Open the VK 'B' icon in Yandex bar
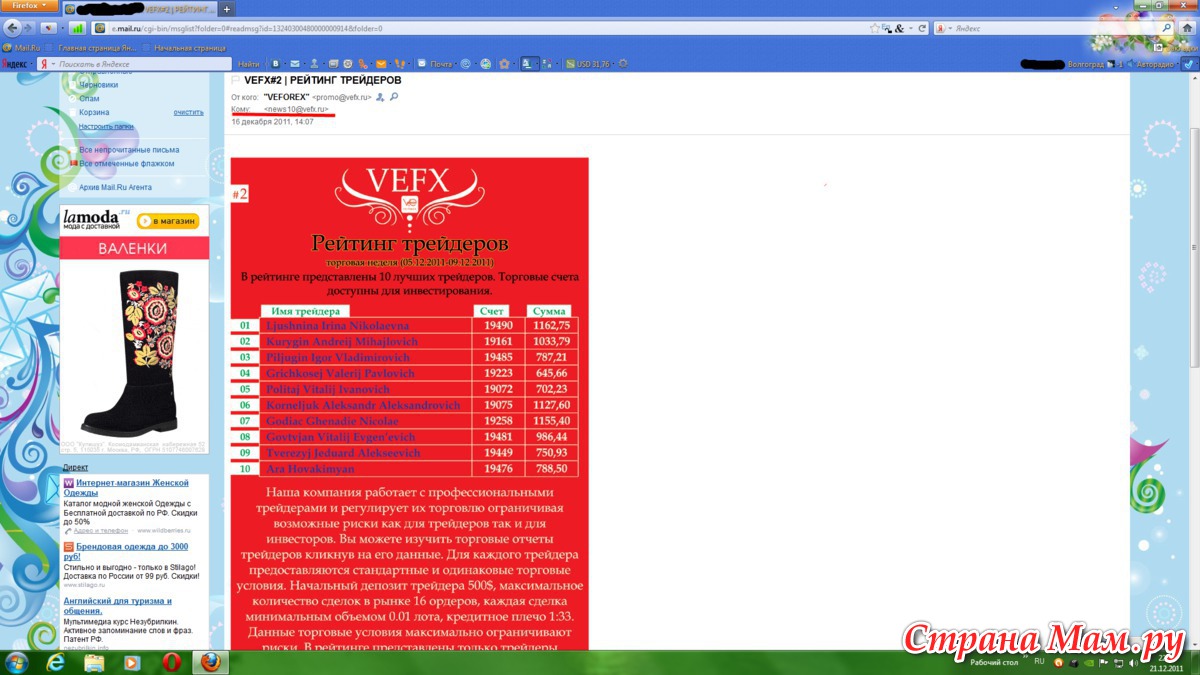This screenshot has width=1200, height=675. point(276,63)
